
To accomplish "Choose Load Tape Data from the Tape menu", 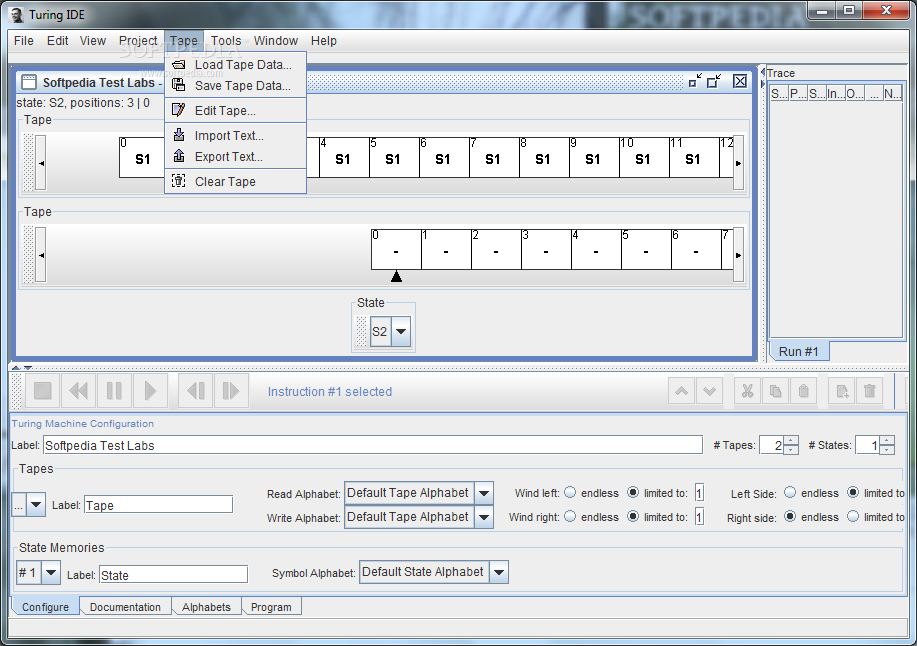I will (x=236, y=65).
